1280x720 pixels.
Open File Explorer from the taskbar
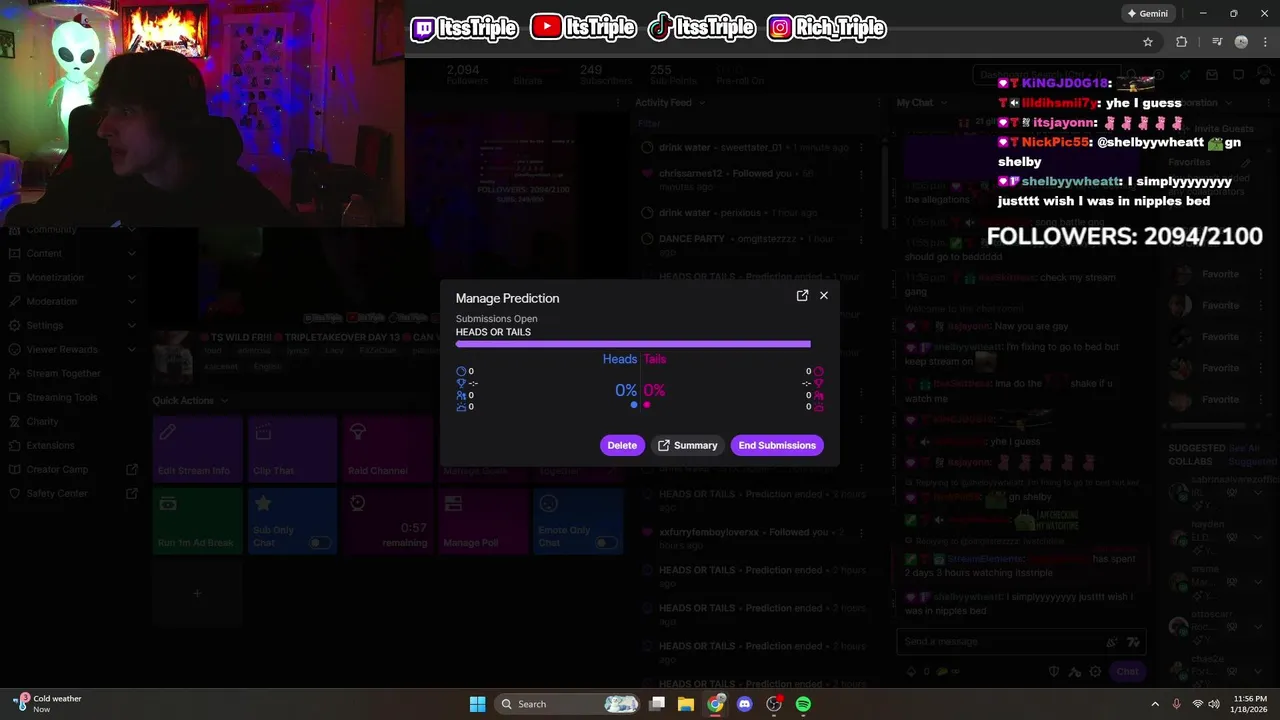coord(686,704)
